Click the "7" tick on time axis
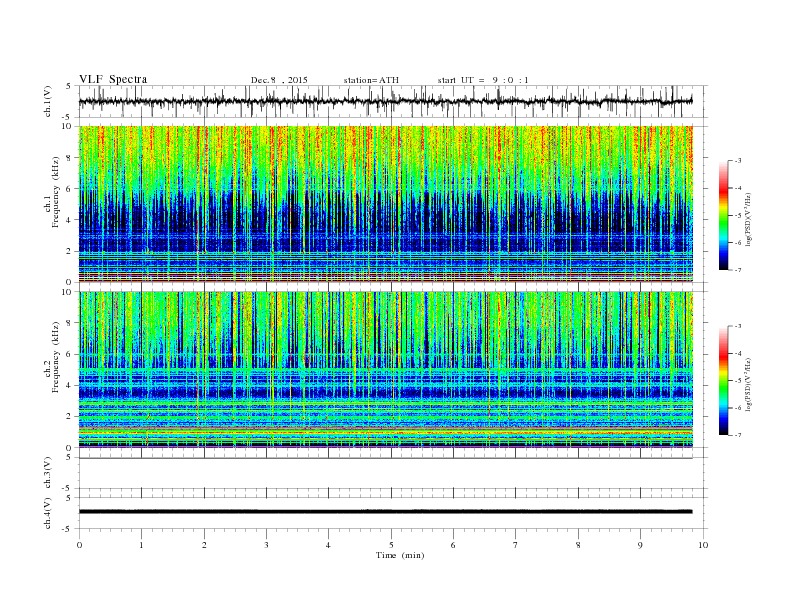Screen dimensions: 792x612 tap(516, 545)
